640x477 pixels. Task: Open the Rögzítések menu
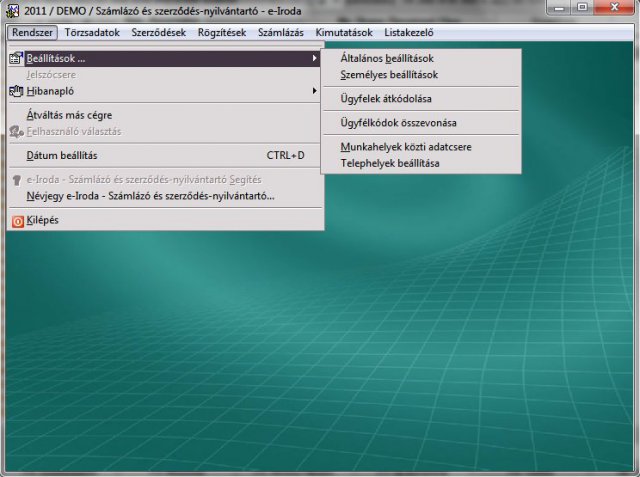click(x=222, y=32)
